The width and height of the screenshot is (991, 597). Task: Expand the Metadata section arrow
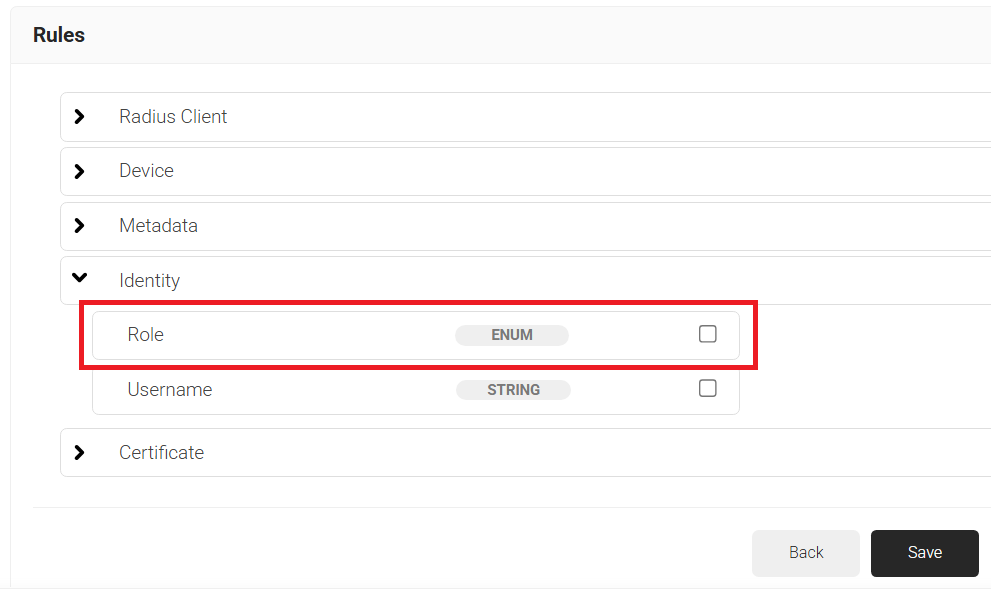80,226
